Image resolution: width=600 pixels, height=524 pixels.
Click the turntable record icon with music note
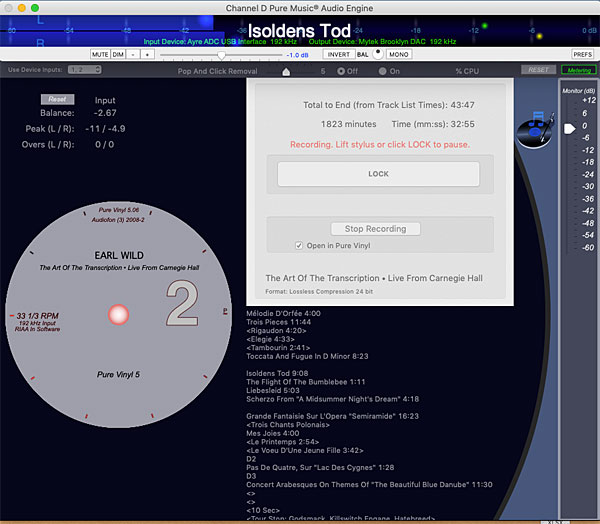pyautogui.click(x=535, y=130)
